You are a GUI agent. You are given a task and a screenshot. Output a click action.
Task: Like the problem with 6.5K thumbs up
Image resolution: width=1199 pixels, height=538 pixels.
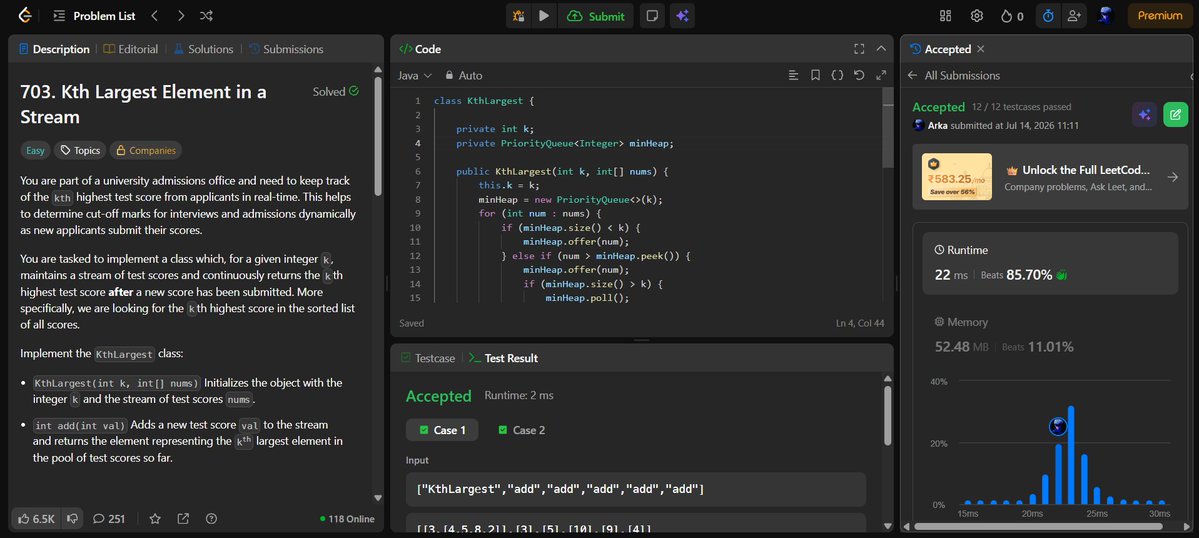click(37, 518)
